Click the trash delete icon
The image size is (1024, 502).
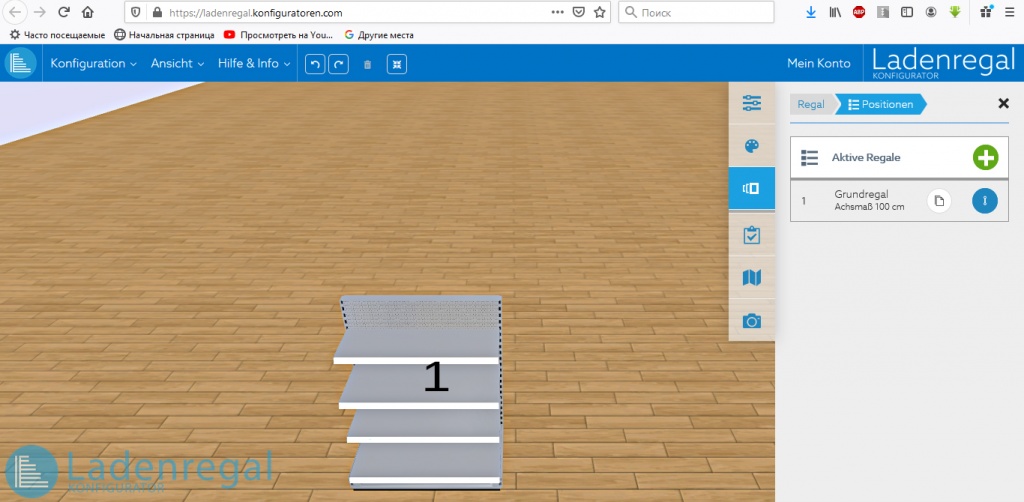(367, 64)
